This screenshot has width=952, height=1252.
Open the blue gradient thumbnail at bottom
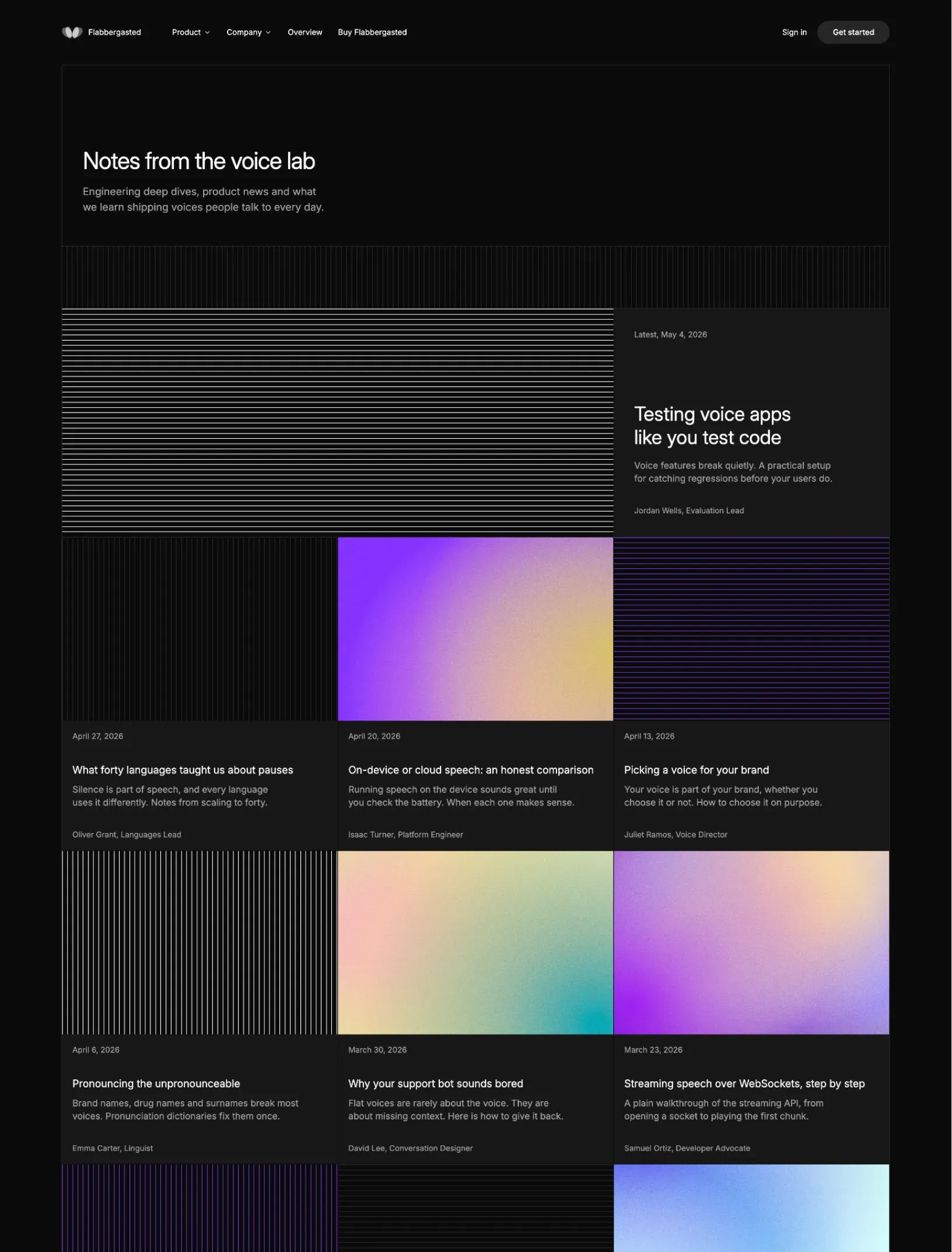751,1208
